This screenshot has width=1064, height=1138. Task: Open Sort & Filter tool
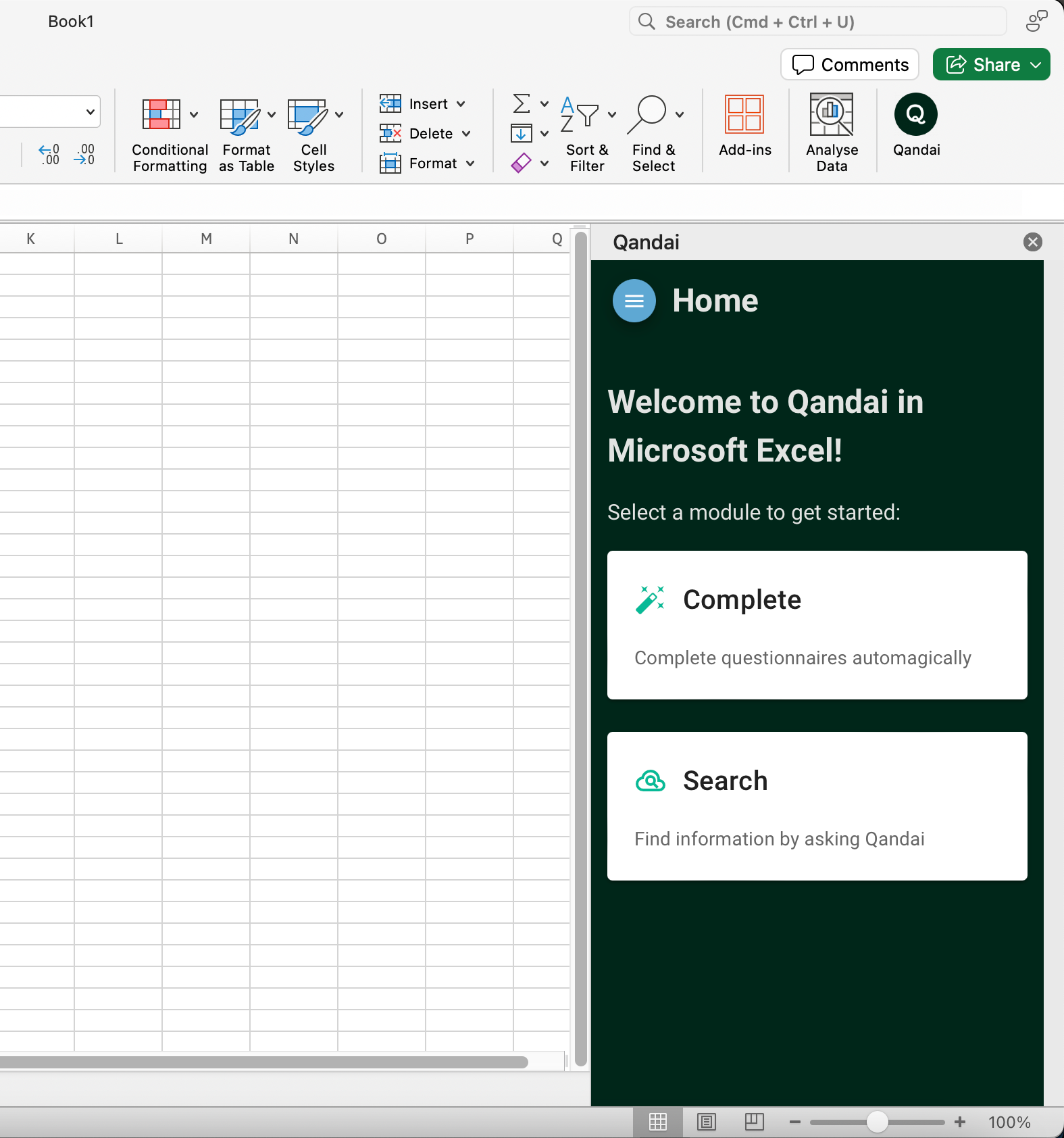coord(580,114)
